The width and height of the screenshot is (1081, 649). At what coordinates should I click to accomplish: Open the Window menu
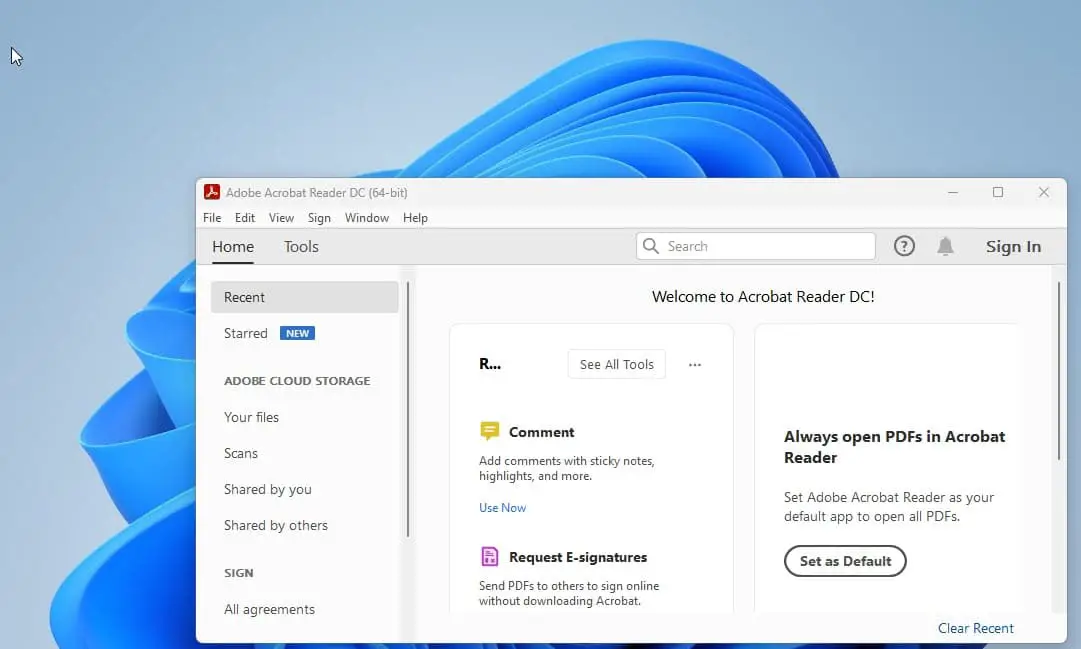point(367,218)
